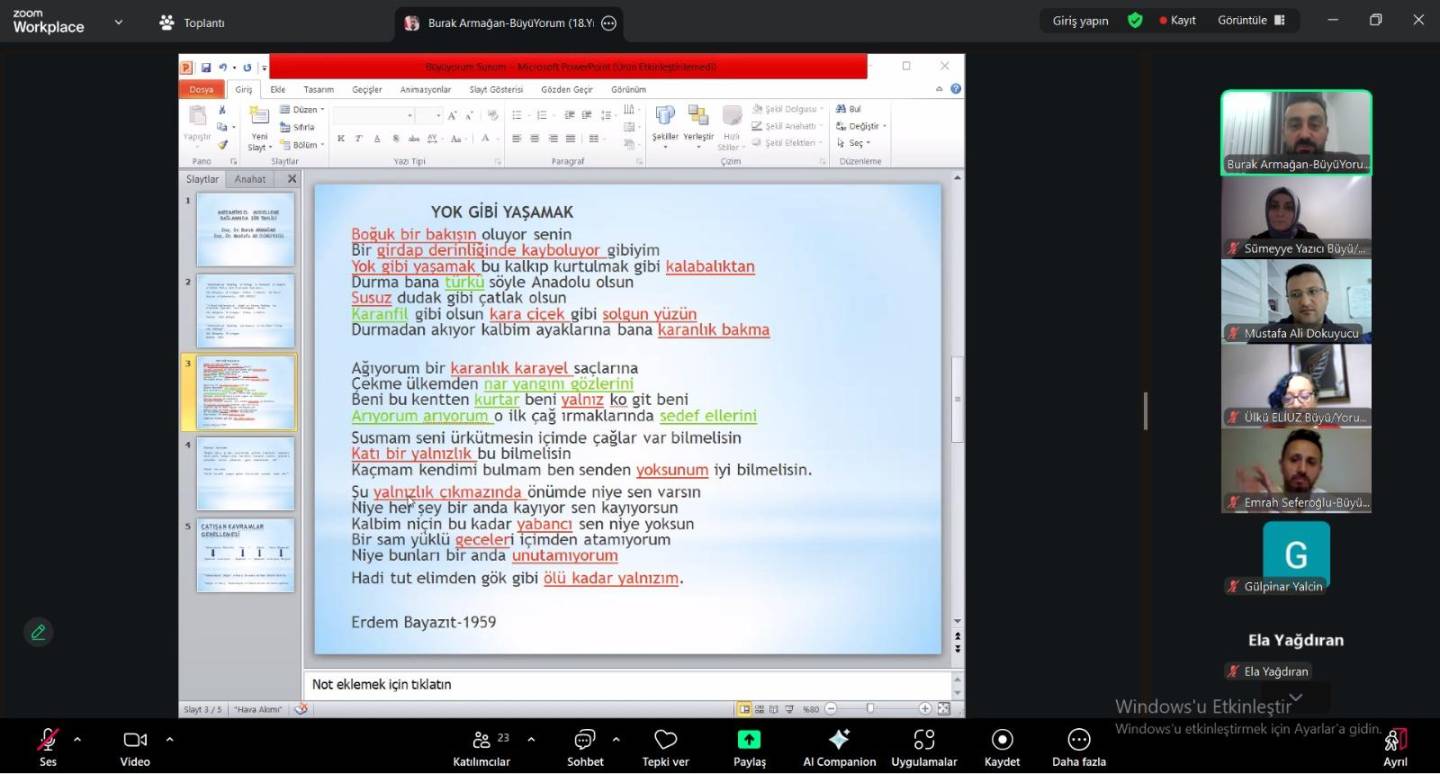The height and width of the screenshot is (774, 1440).
Task: Open the Zoom Workplace dropdown chevron
Action: pyautogui.click(x=119, y=22)
